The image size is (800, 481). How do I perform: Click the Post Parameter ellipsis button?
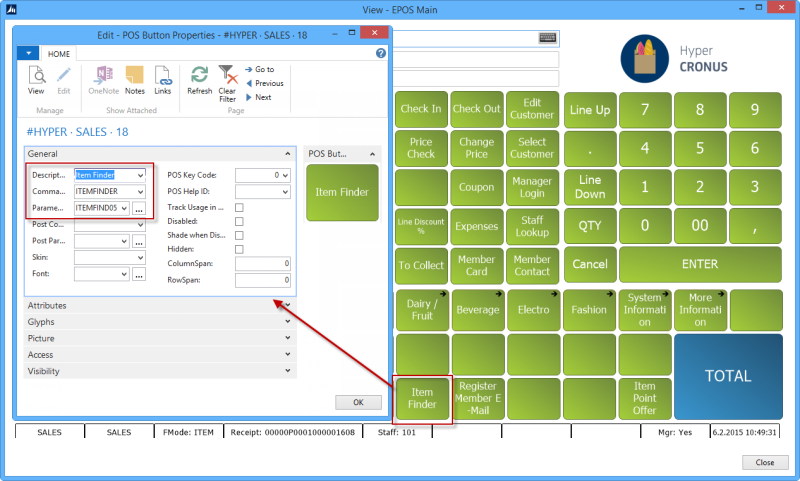(x=139, y=241)
